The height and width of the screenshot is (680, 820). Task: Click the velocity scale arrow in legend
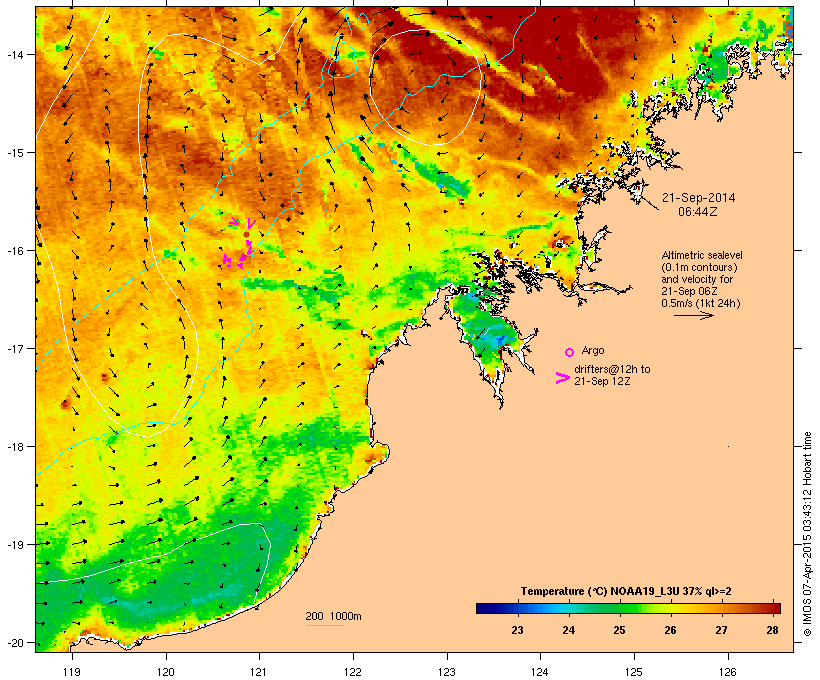693,315
